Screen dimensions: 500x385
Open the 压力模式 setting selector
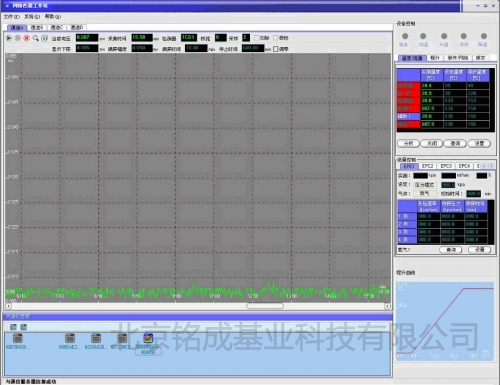coord(425,184)
